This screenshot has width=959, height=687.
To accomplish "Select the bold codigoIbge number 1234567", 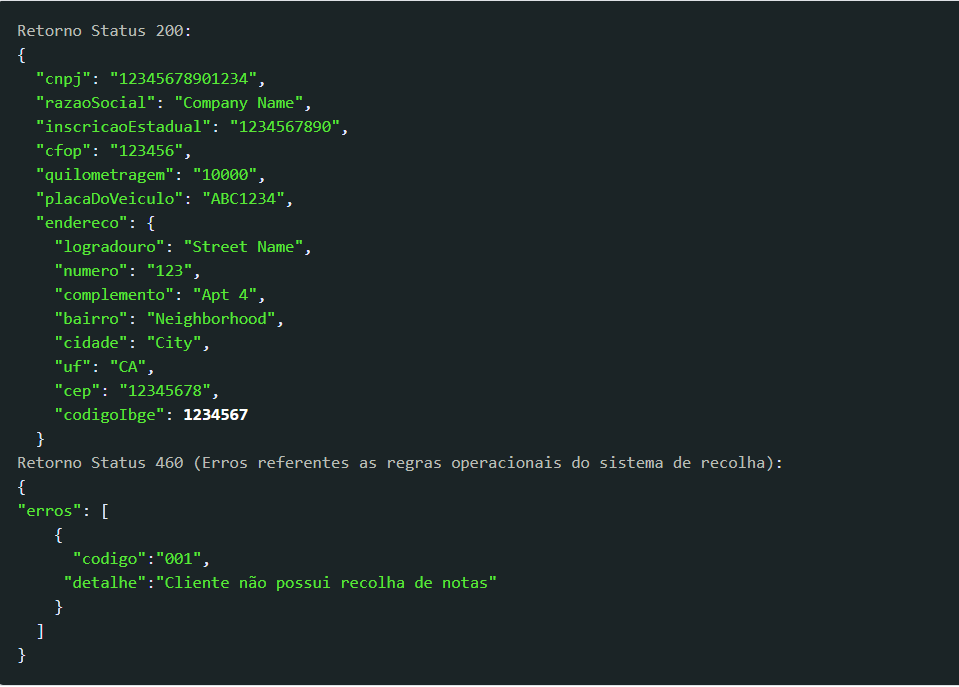I will tap(215, 415).
